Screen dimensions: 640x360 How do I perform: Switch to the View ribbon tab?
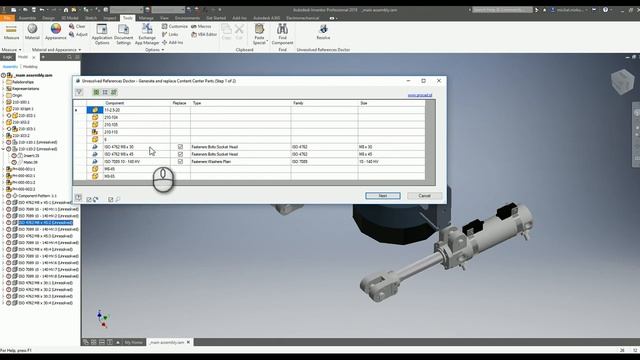click(164, 18)
